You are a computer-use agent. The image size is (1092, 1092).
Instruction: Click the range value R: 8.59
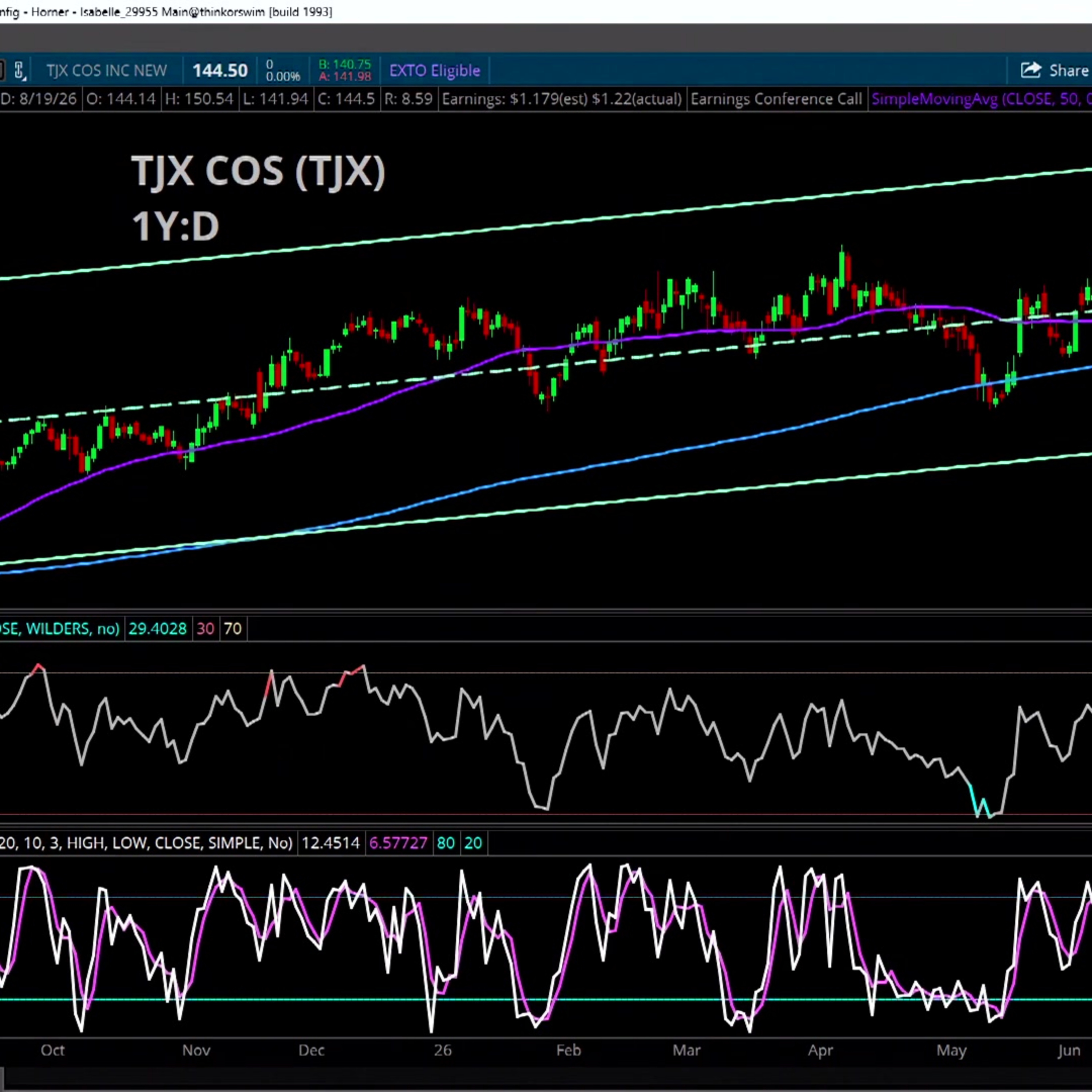408,99
